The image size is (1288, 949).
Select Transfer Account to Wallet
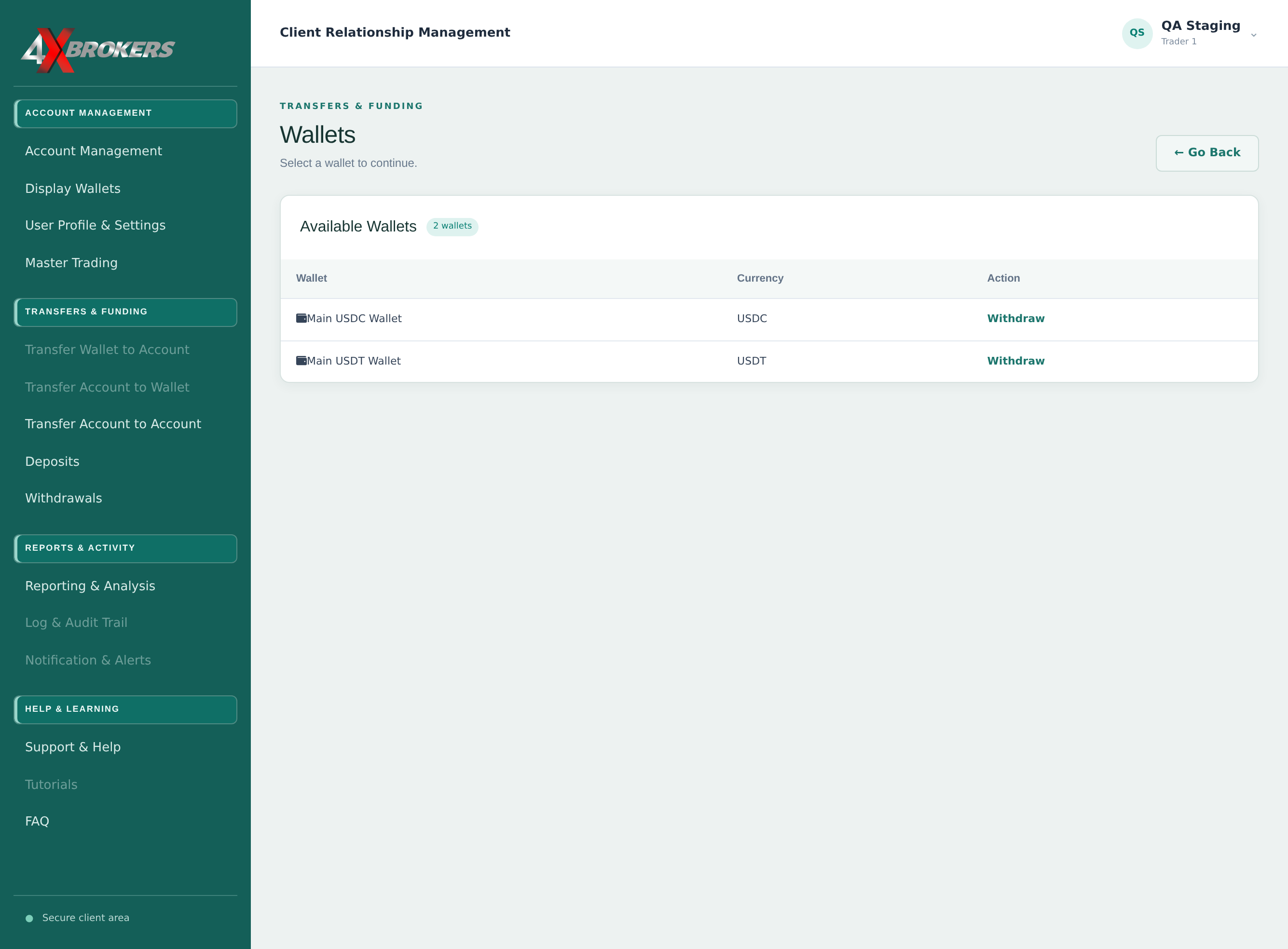coord(107,387)
